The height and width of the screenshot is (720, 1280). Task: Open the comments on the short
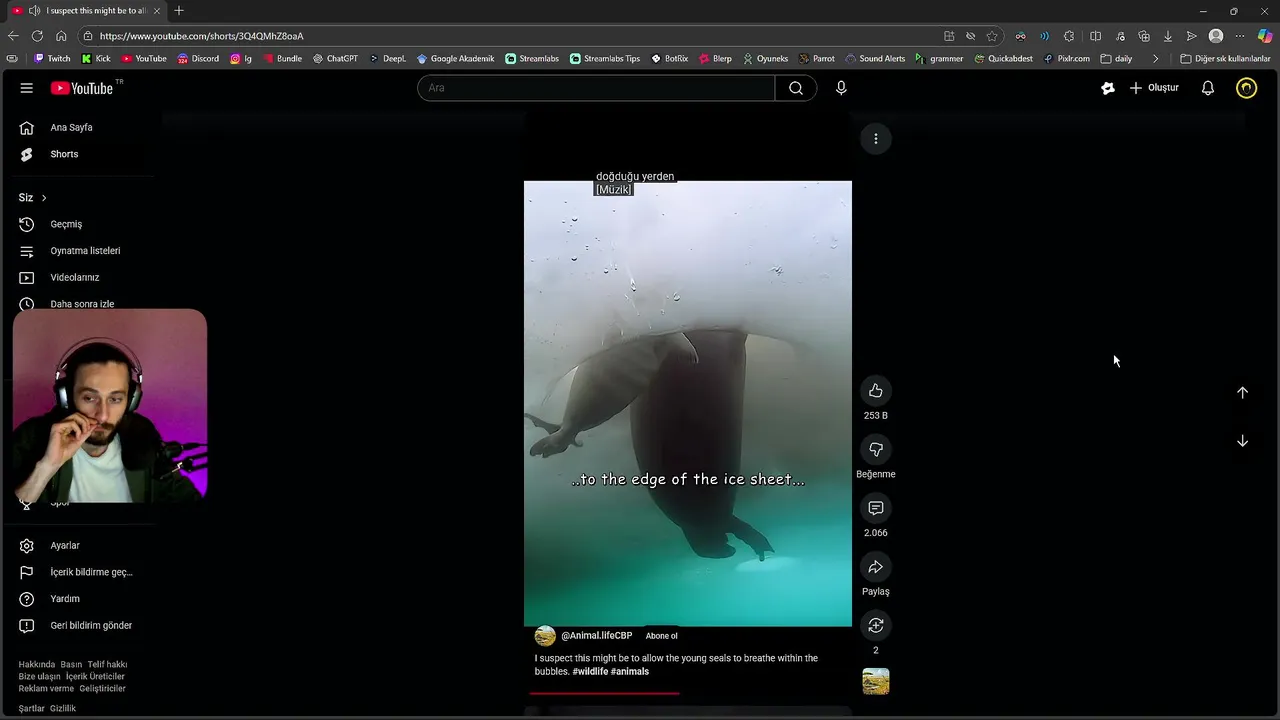click(x=876, y=508)
